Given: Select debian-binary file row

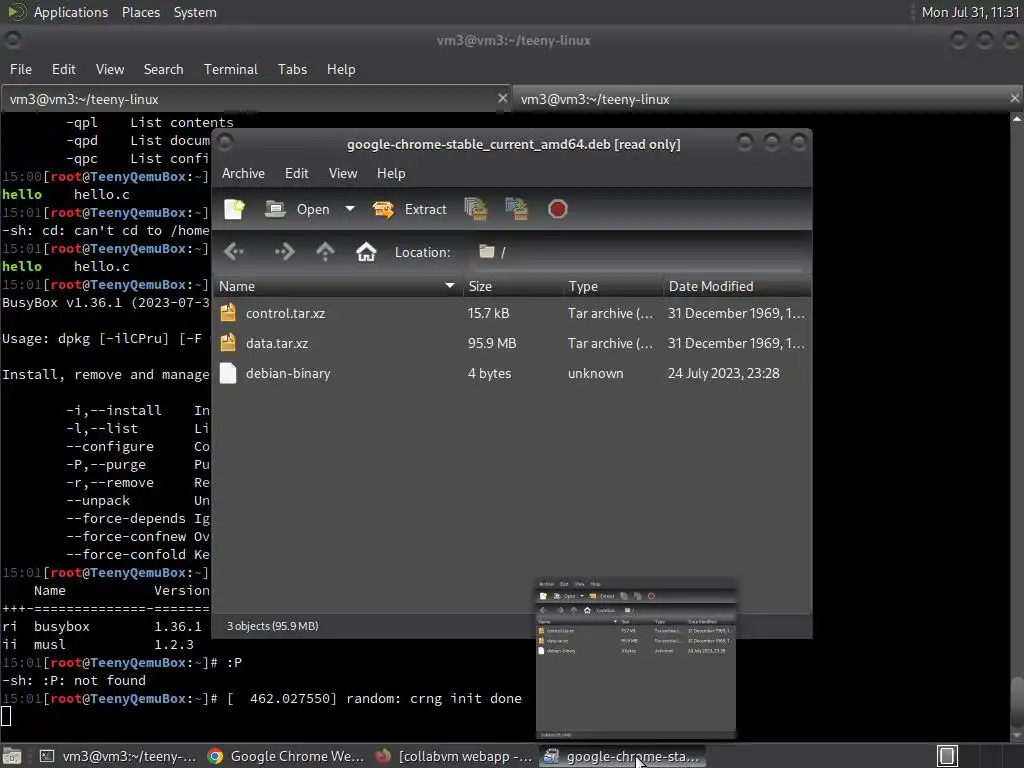Looking at the screenshot, I should point(512,374).
